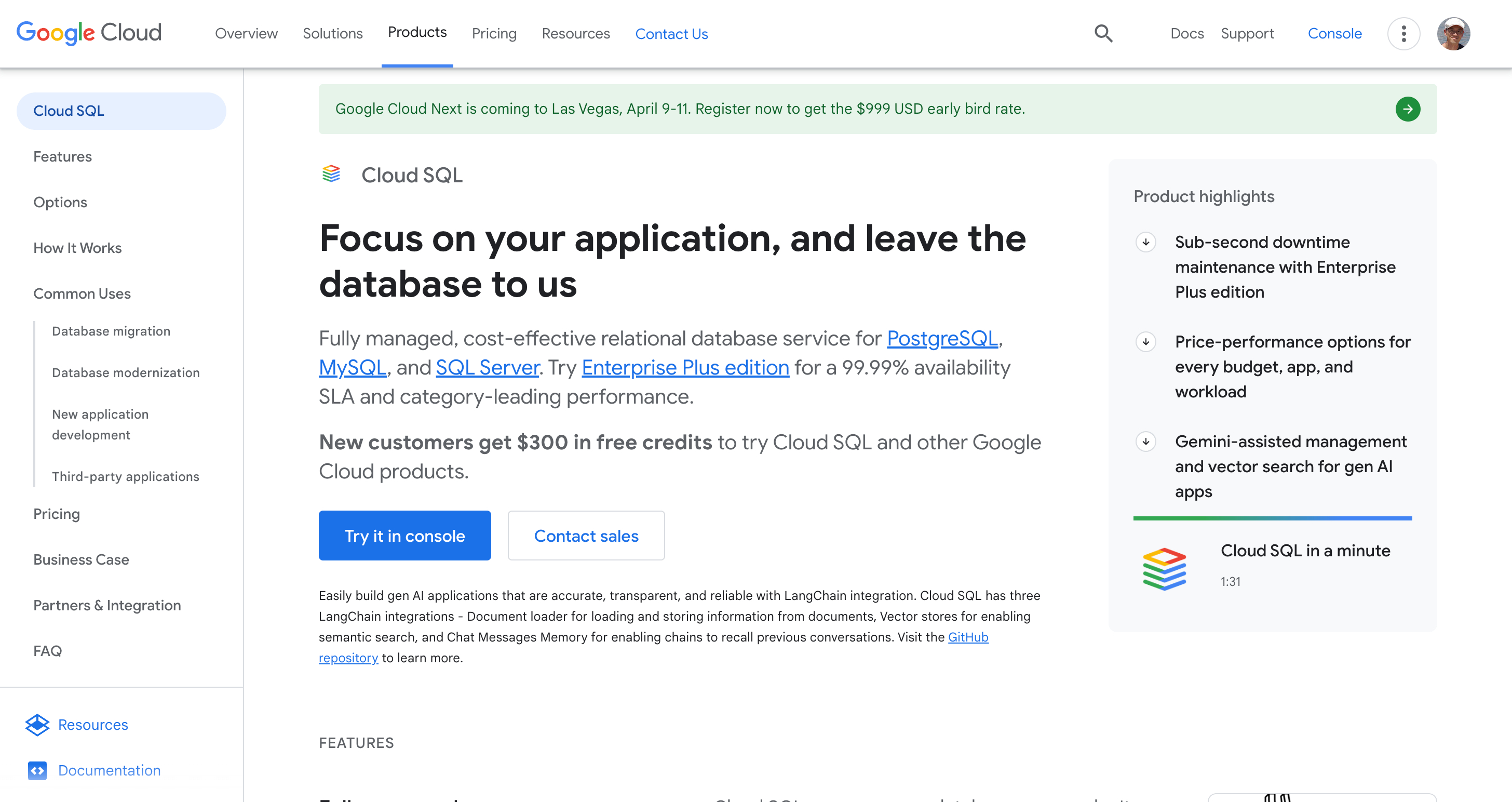
Task: Go to How It Works section
Action: click(x=77, y=248)
